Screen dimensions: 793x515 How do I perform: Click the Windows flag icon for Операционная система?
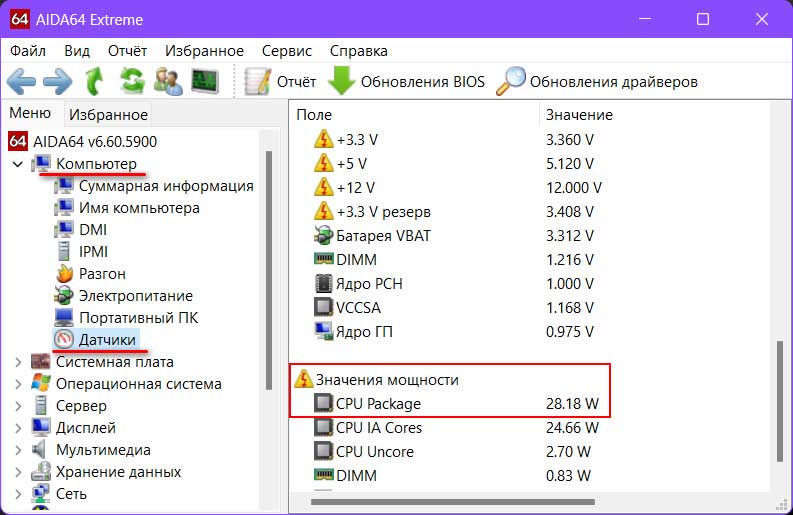pos(40,383)
